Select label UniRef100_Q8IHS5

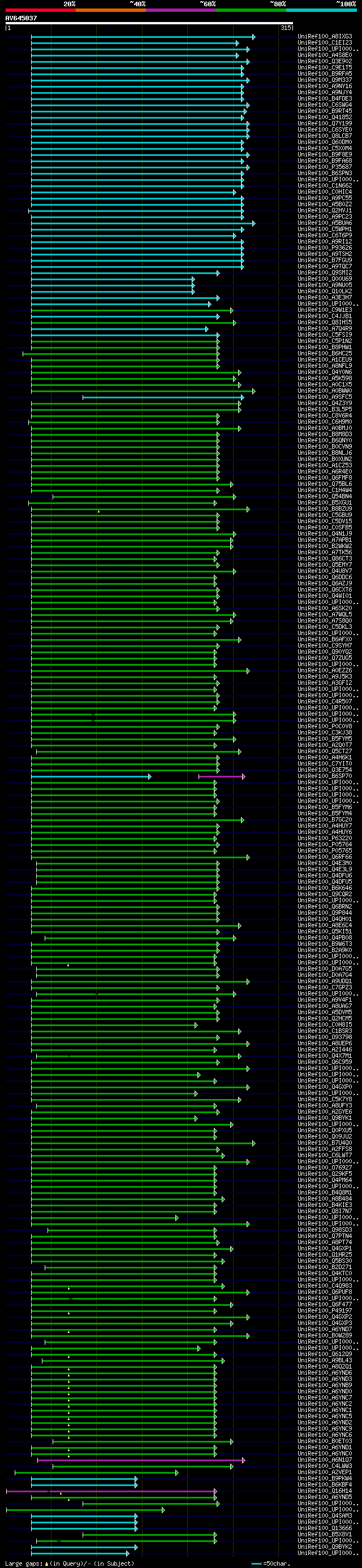[324, 323]
